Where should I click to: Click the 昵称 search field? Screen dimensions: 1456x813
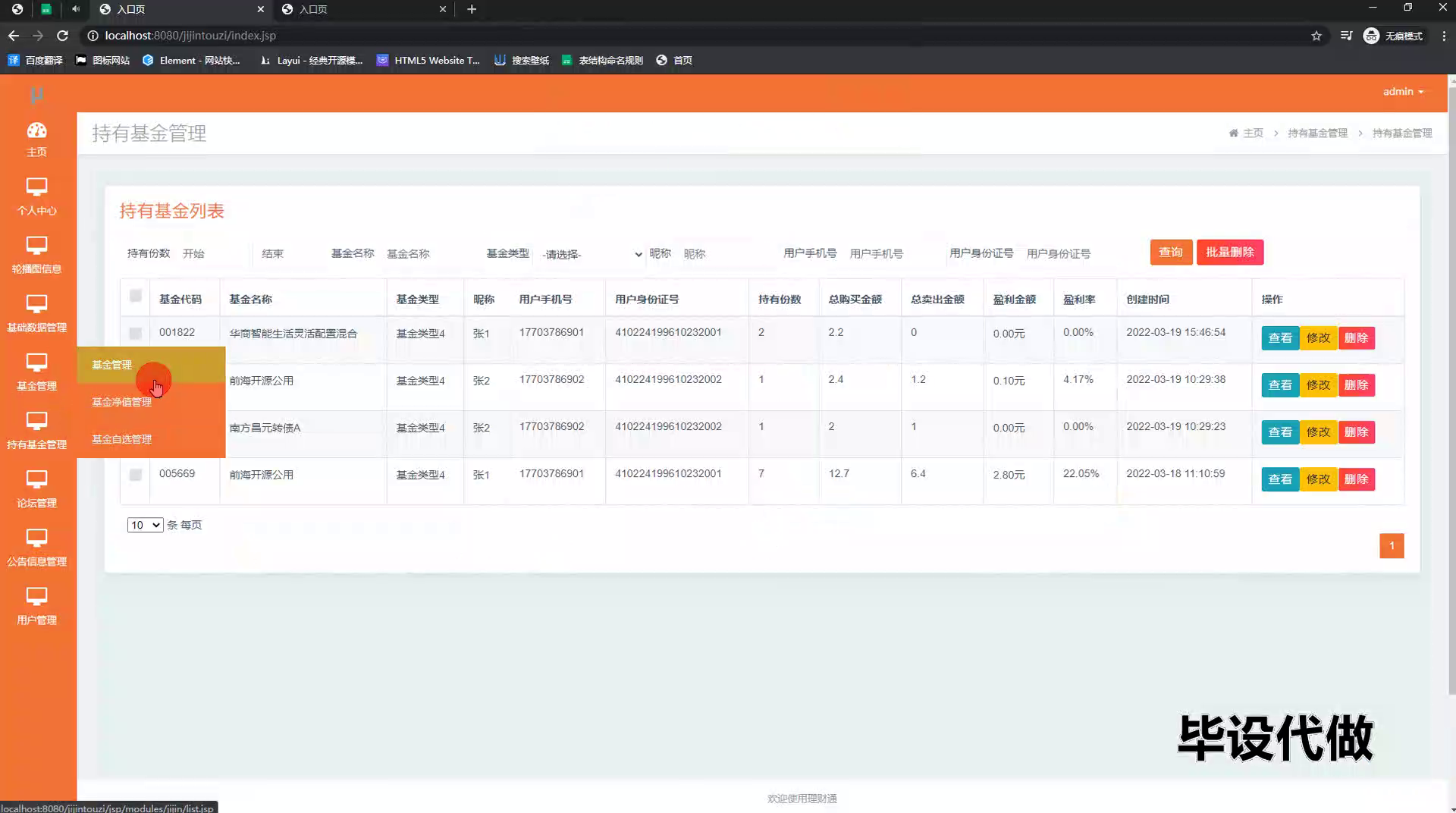[725, 253]
